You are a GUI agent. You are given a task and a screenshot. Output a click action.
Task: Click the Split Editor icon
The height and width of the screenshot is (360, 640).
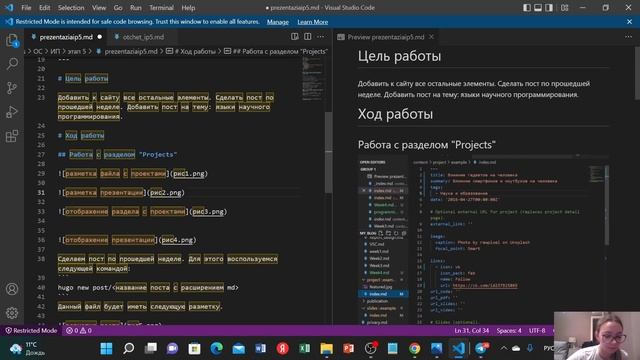[x=308, y=37]
